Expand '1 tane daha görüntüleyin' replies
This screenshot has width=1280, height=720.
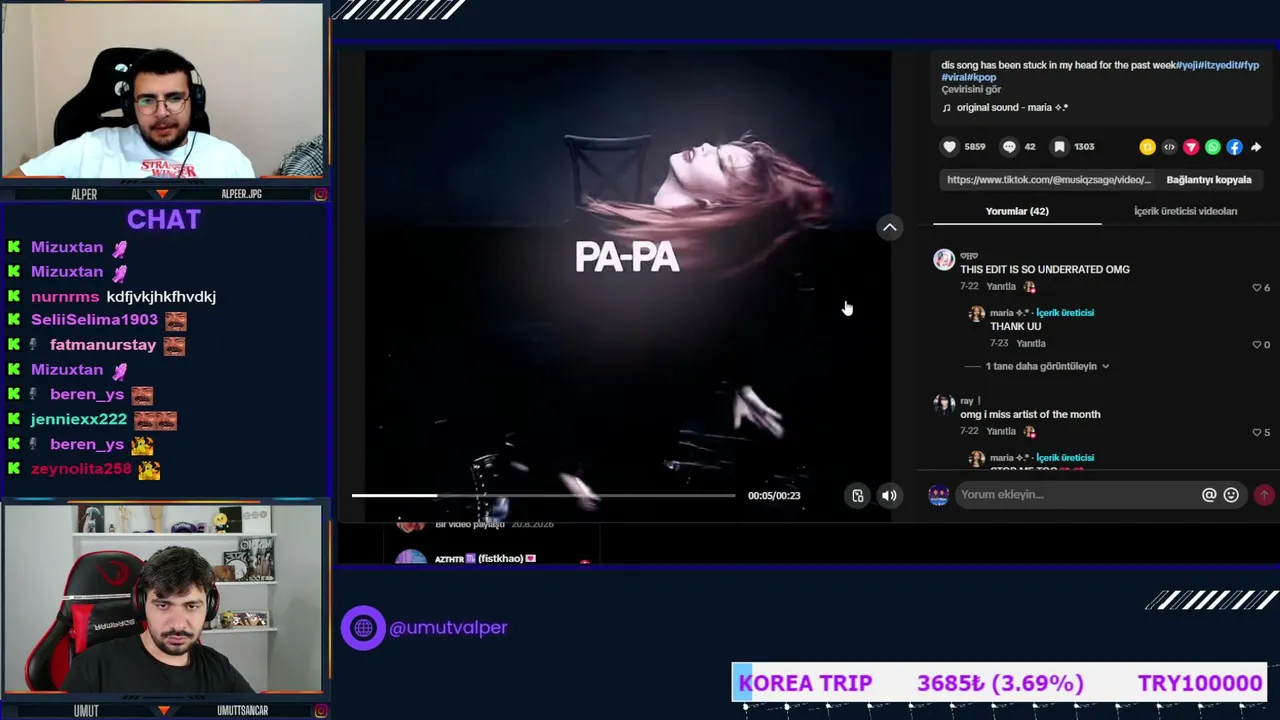[x=1046, y=366]
